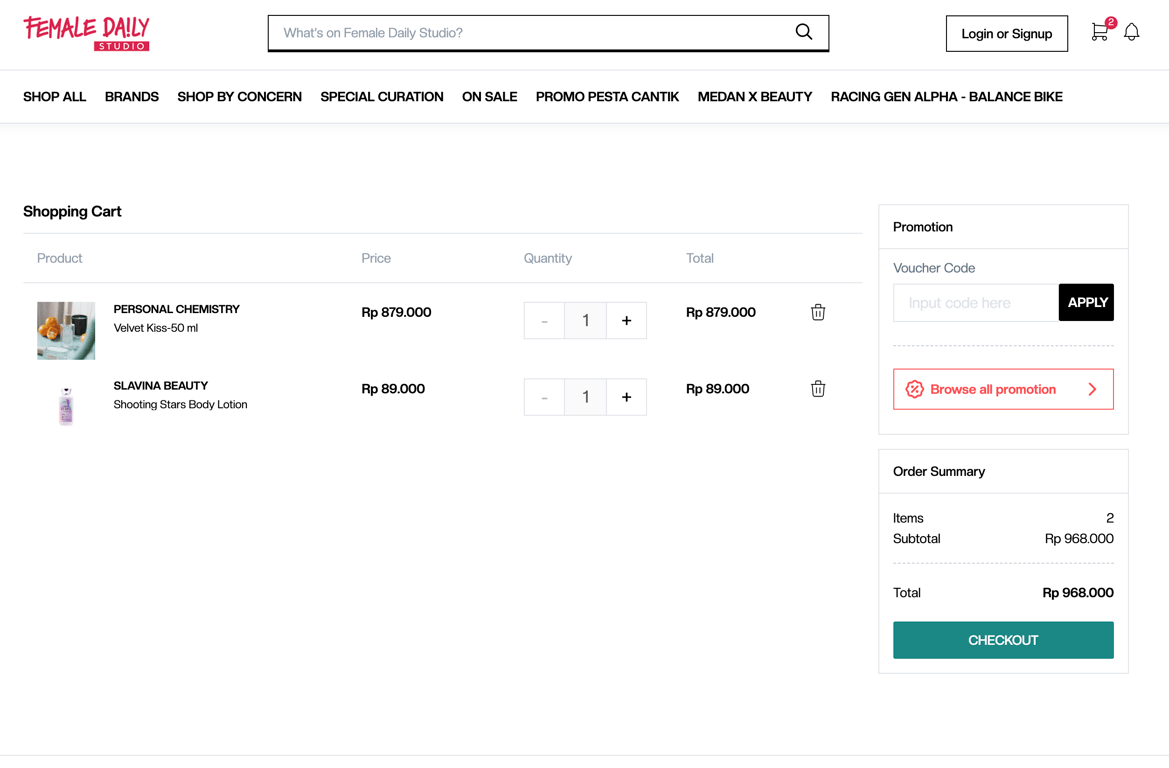Viewport: 1169px width, 768px height.
Task: Open Medan X Beauty page
Action: pos(754,97)
